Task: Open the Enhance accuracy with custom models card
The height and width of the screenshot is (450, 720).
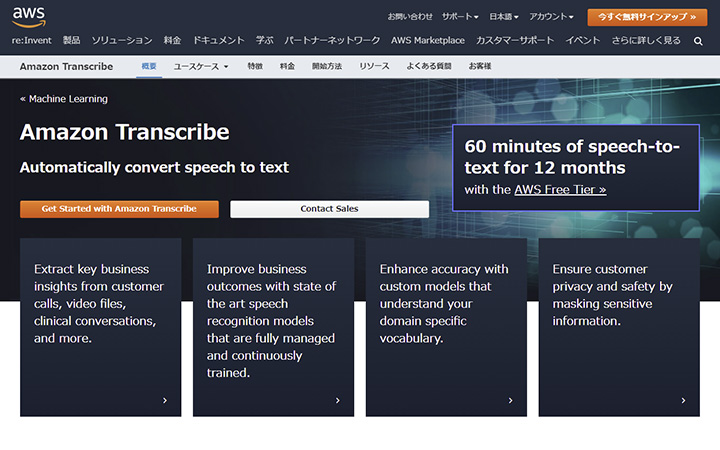Action: tap(446, 327)
